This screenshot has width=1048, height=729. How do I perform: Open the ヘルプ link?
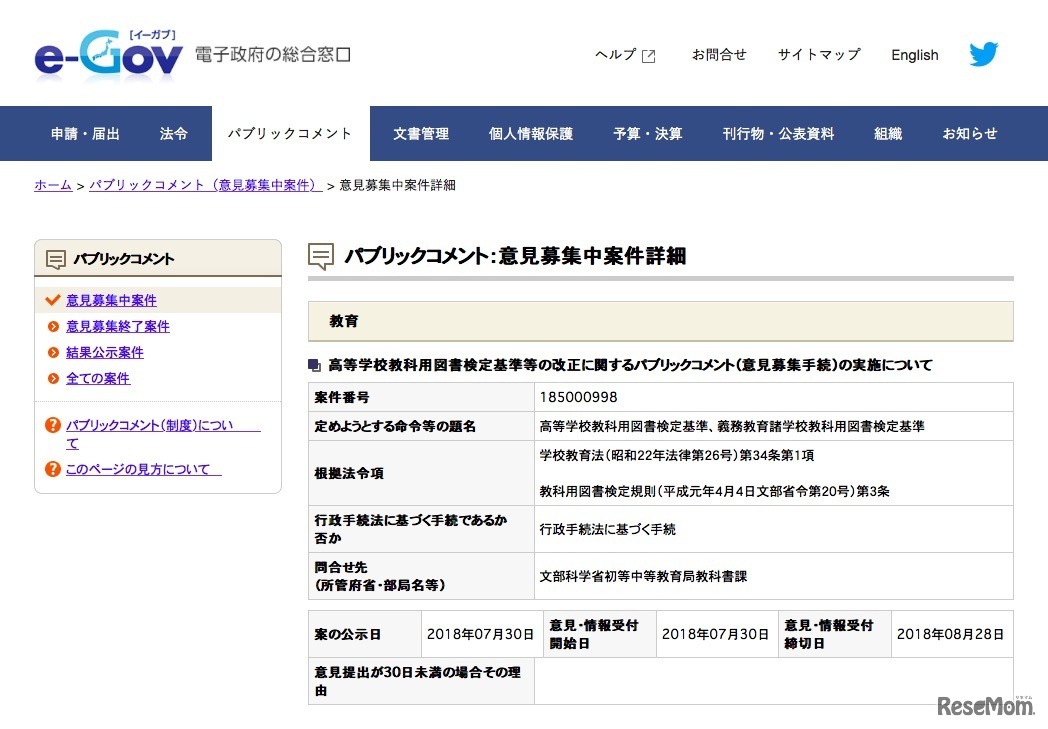(x=616, y=55)
